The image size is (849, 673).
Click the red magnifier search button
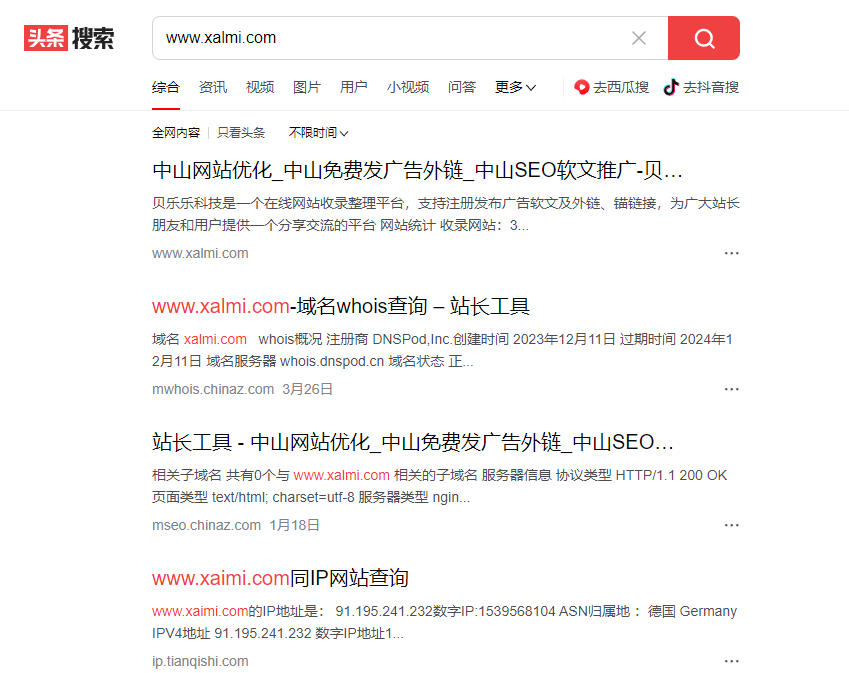coord(704,38)
